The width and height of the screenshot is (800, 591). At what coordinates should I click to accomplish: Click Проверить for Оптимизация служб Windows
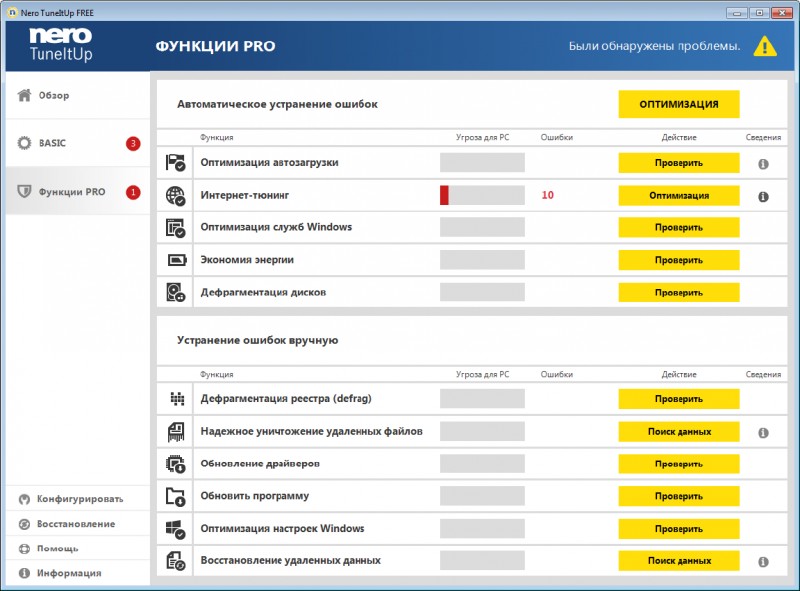click(x=678, y=228)
